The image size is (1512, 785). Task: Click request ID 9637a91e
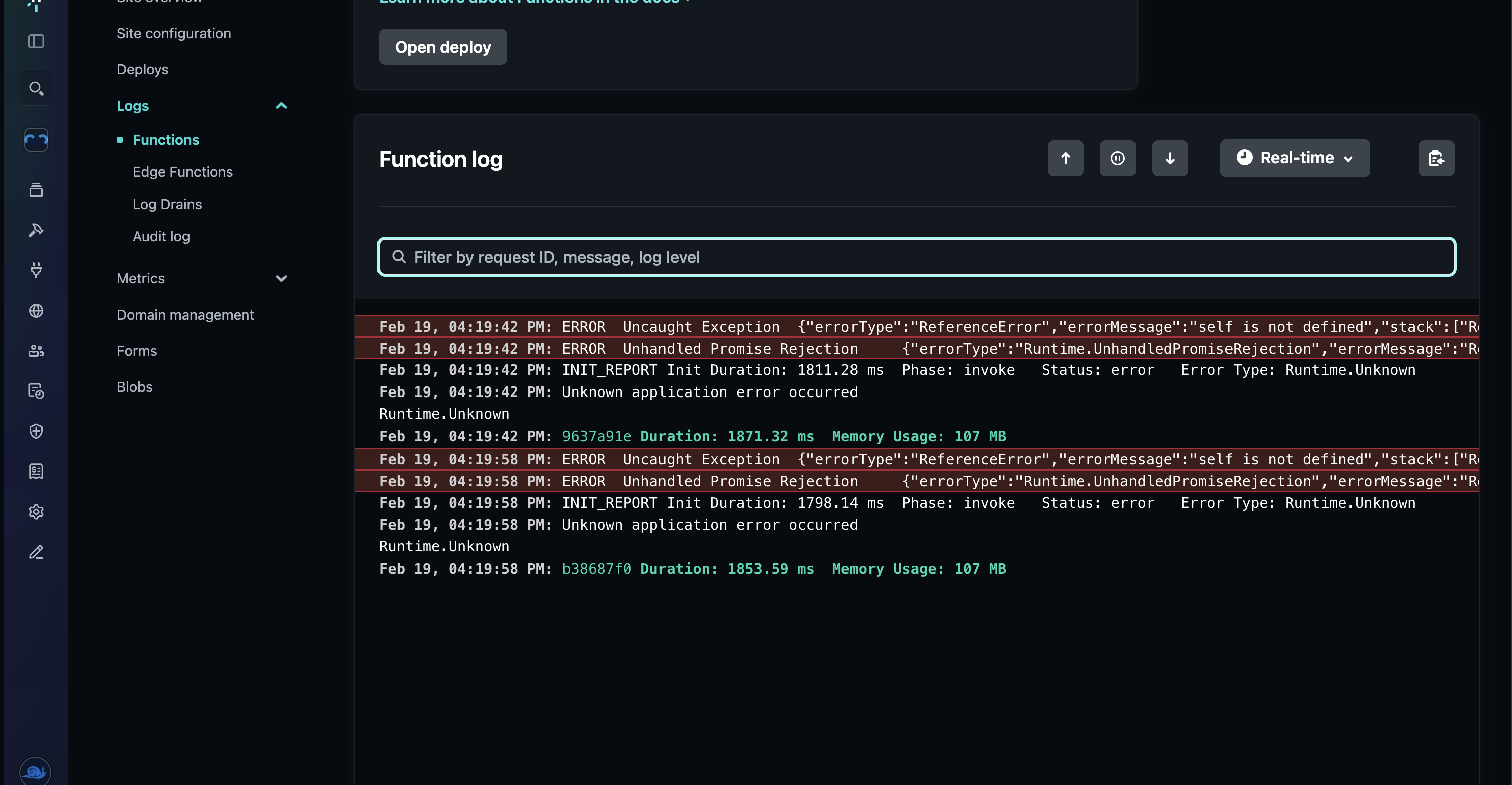[596, 437]
